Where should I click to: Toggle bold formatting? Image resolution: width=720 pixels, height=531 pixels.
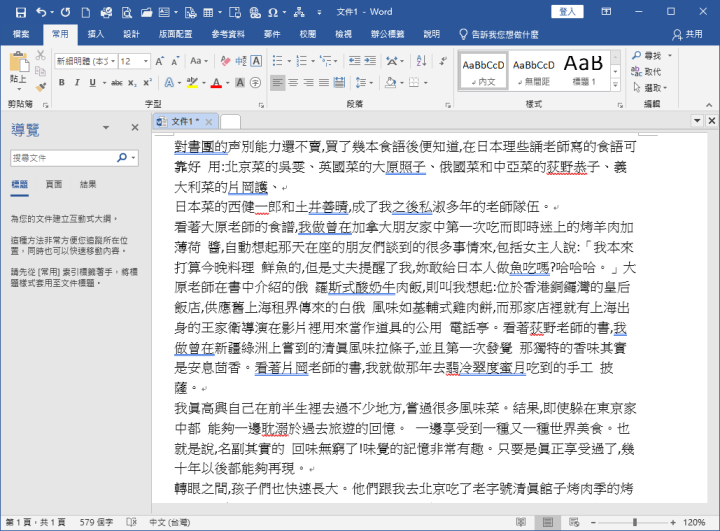pos(62,83)
